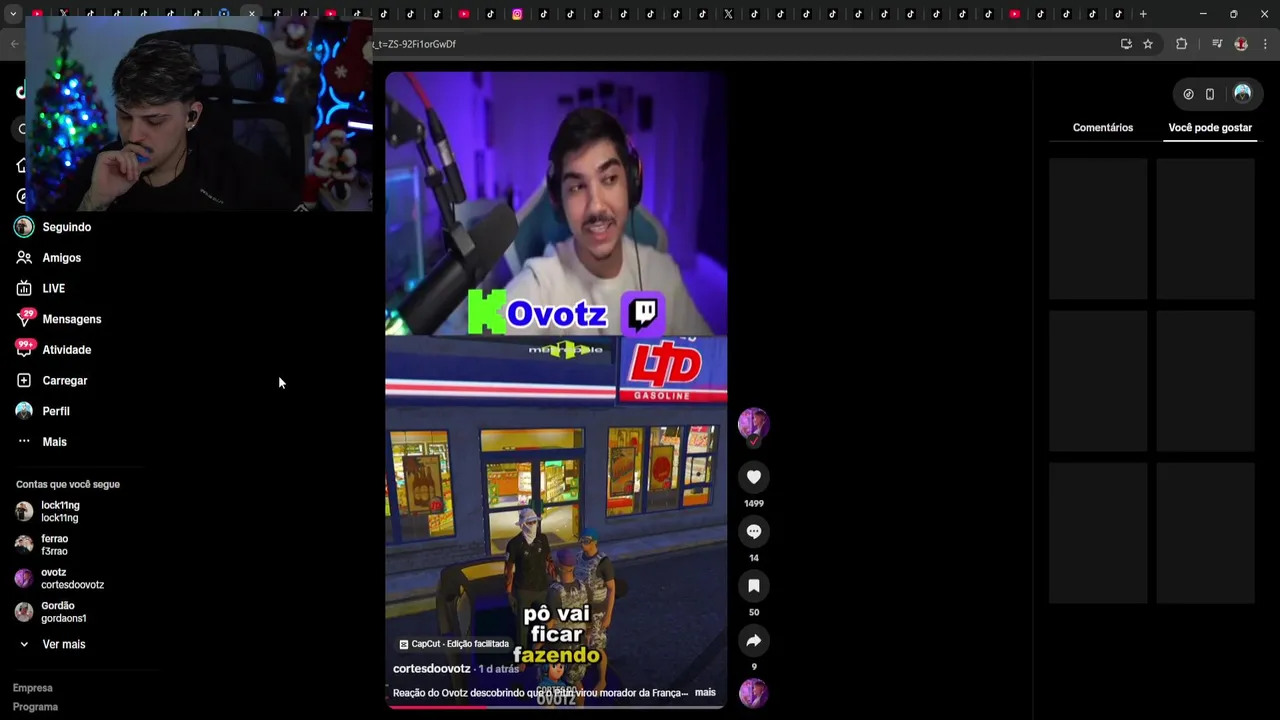Open the ferrao f3rrao account
The width and height of the screenshot is (1280, 720).
(42, 545)
